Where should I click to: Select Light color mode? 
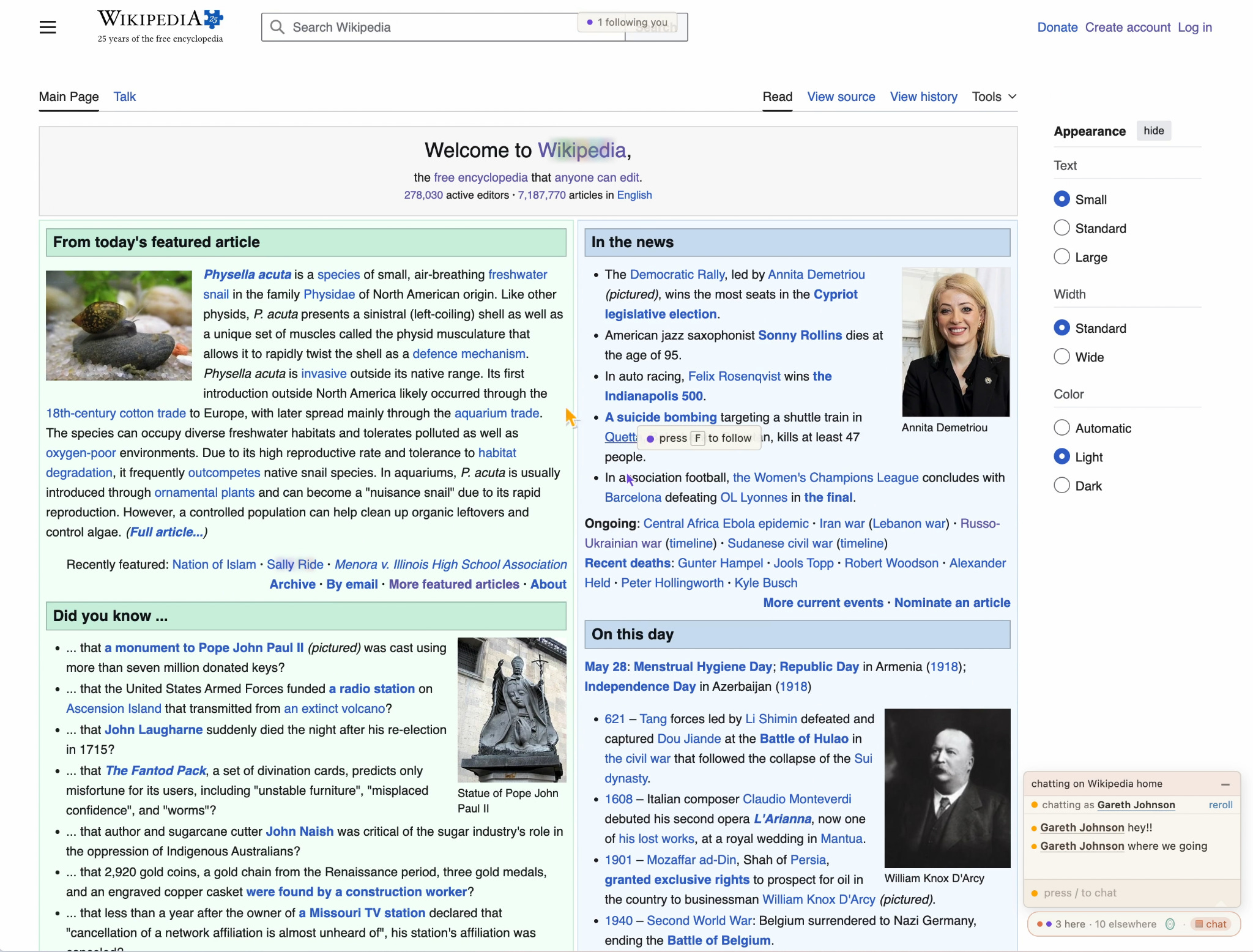point(1062,456)
